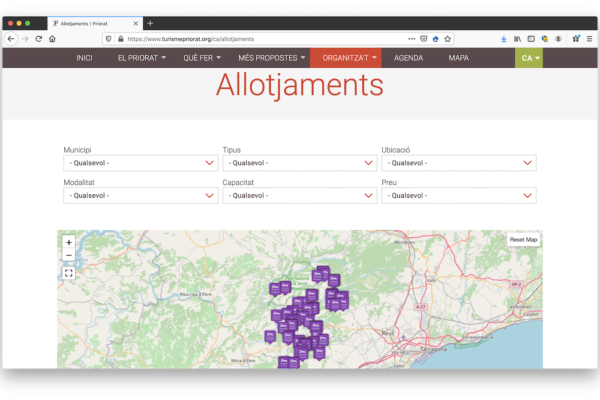
Task: Open the CA language selector
Action: tap(529, 58)
